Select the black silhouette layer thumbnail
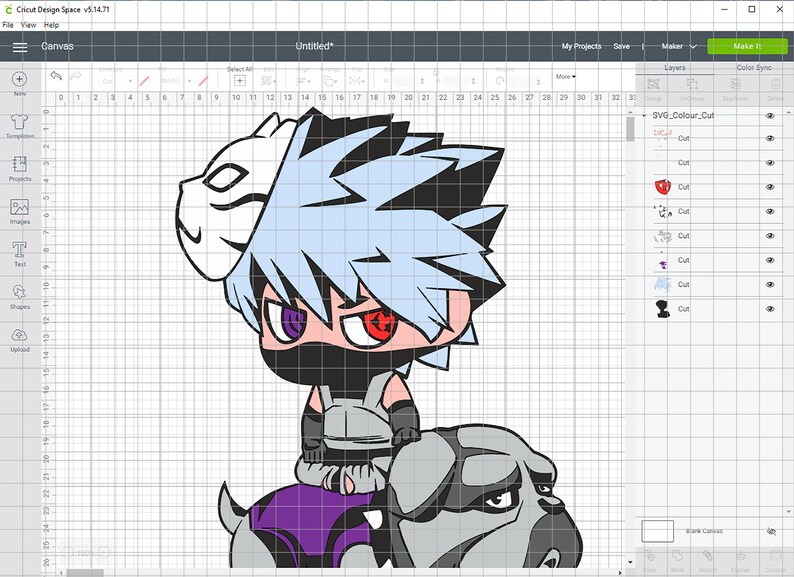 point(662,309)
